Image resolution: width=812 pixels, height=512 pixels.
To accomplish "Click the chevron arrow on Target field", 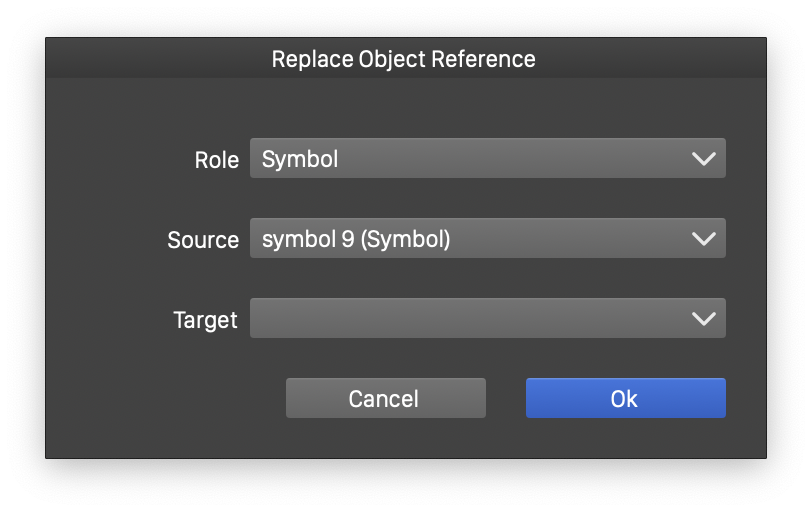I will click(x=703, y=319).
